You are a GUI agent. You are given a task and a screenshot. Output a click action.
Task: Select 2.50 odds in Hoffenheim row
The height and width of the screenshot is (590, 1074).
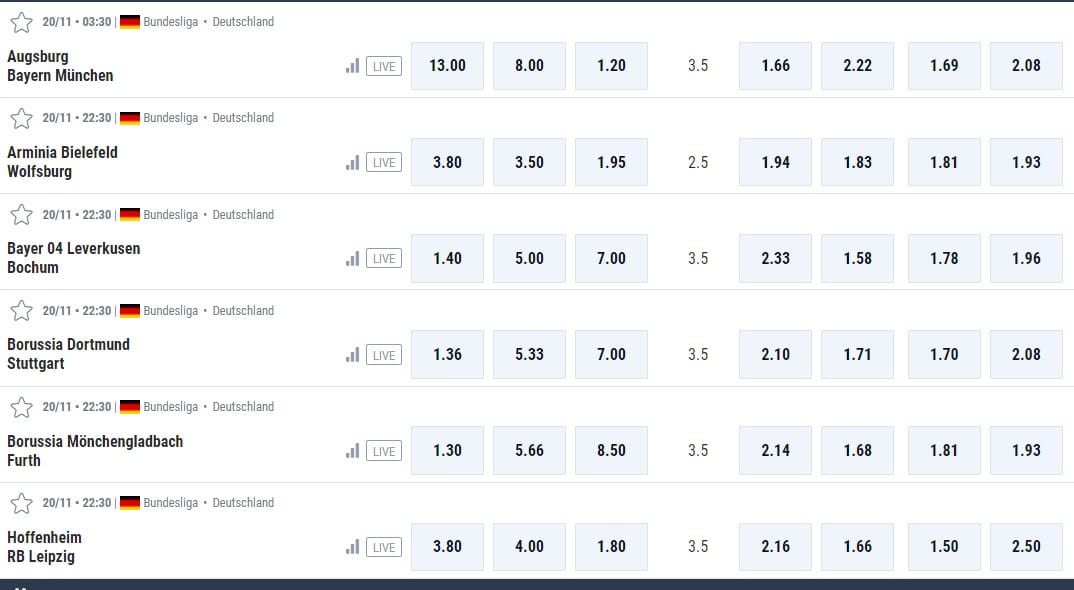coord(1026,547)
